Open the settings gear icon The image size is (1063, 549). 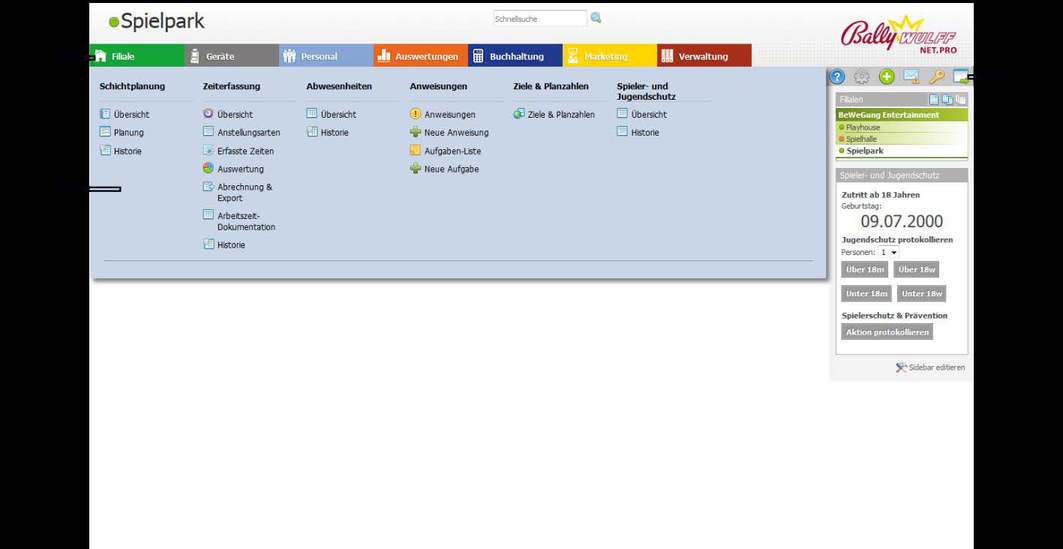(862, 77)
